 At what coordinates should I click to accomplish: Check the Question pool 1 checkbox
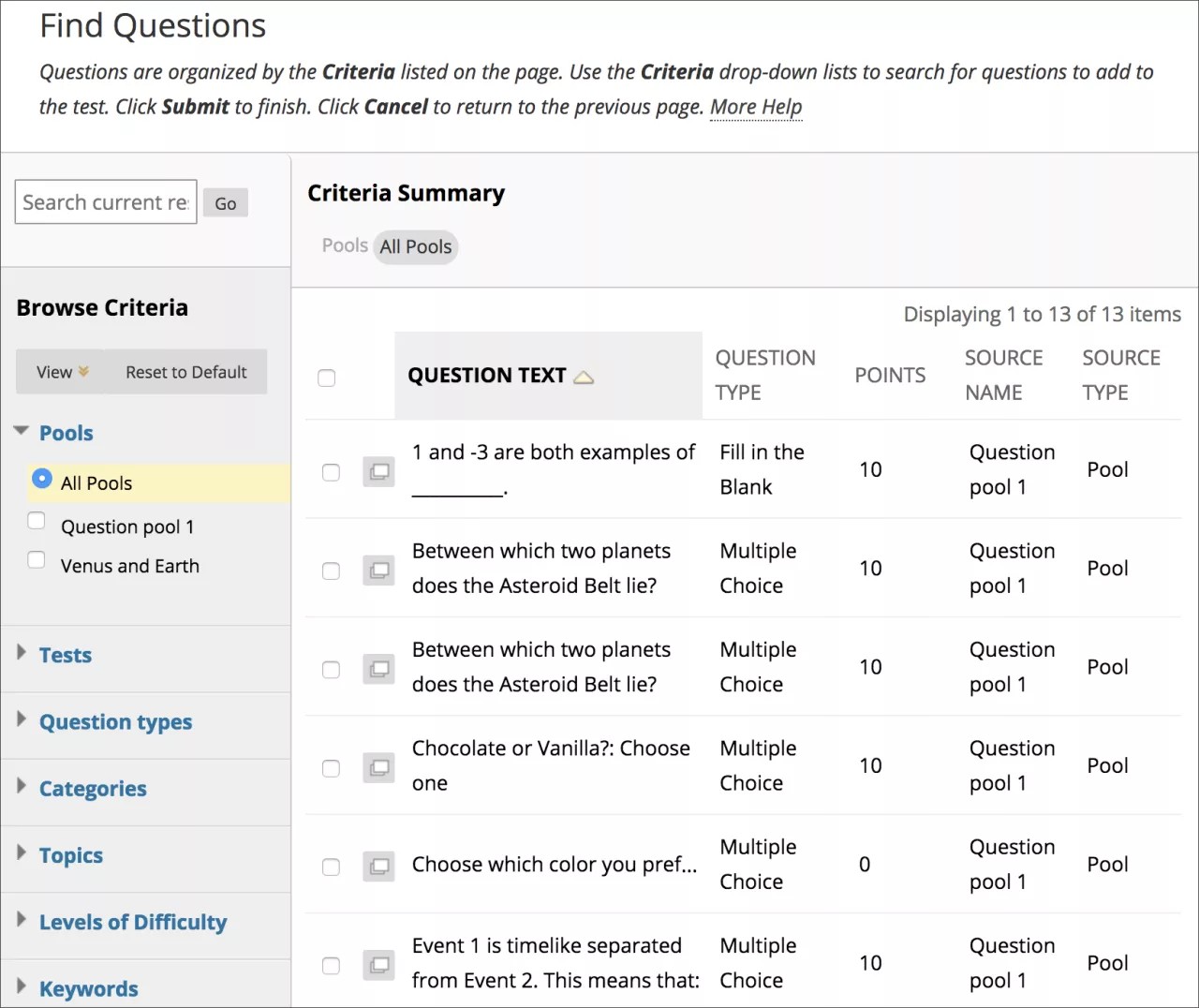(36, 520)
